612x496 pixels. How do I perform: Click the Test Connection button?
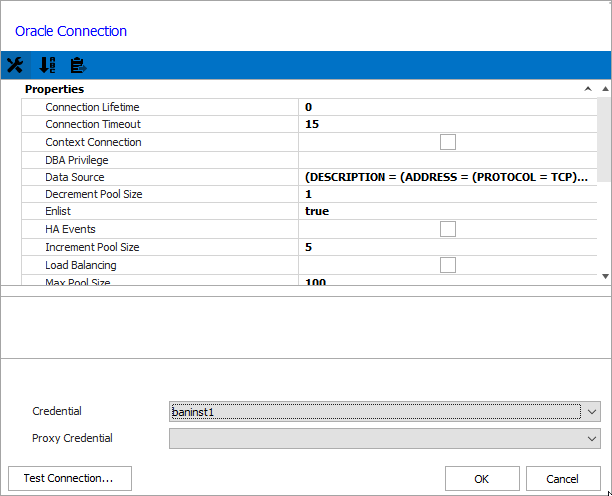point(70,478)
